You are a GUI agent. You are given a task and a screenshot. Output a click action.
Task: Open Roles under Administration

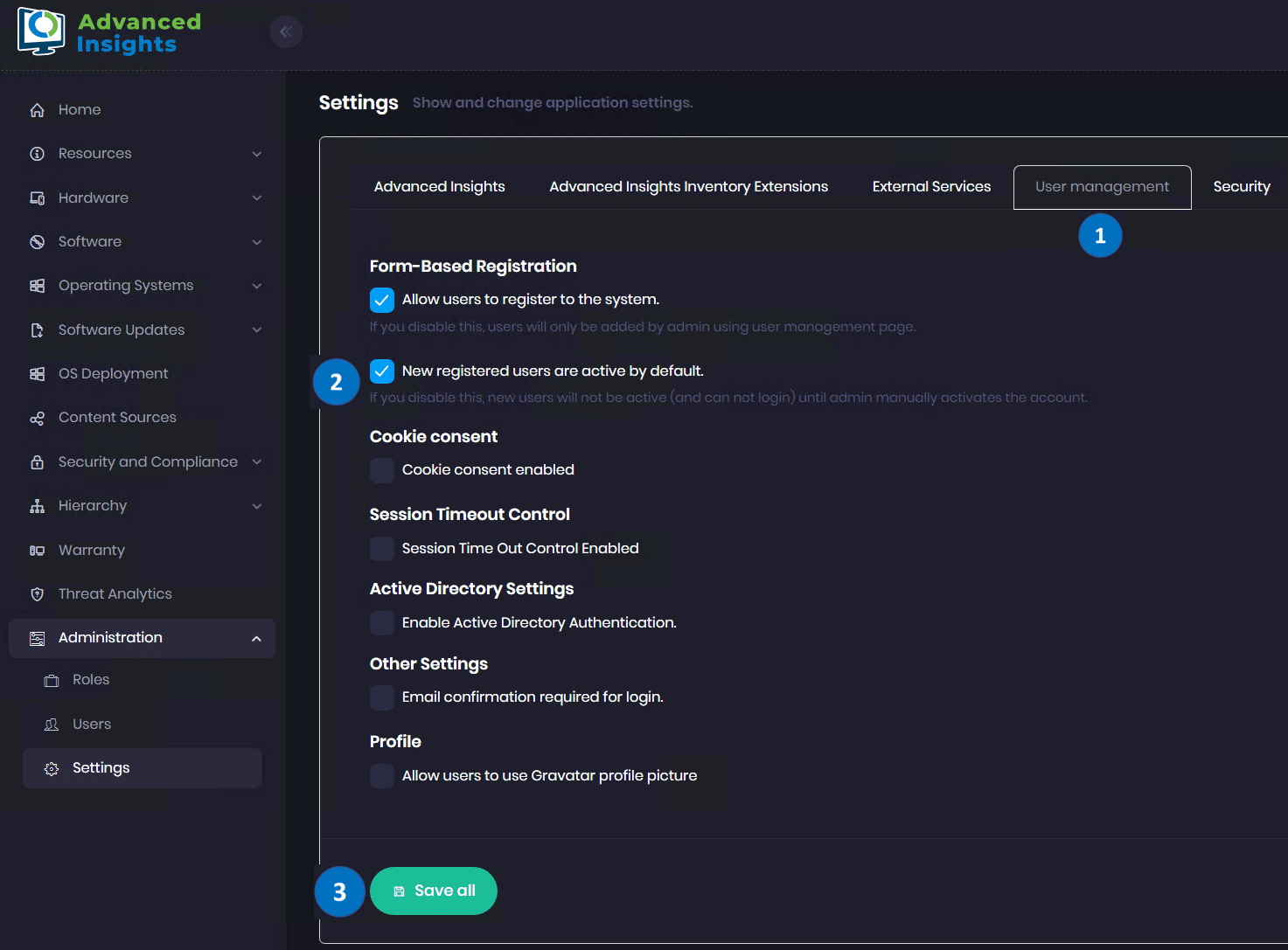[x=91, y=680]
